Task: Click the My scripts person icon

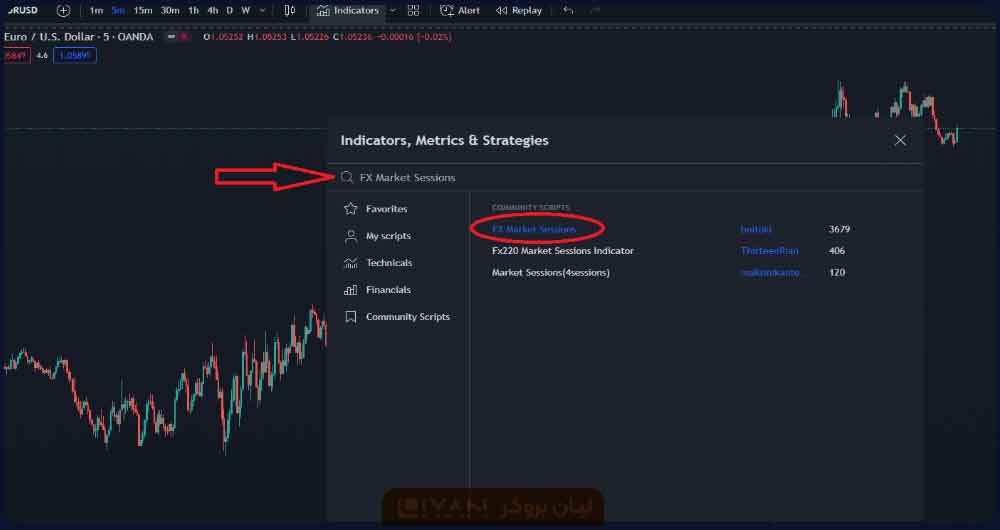Action: click(350, 236)
